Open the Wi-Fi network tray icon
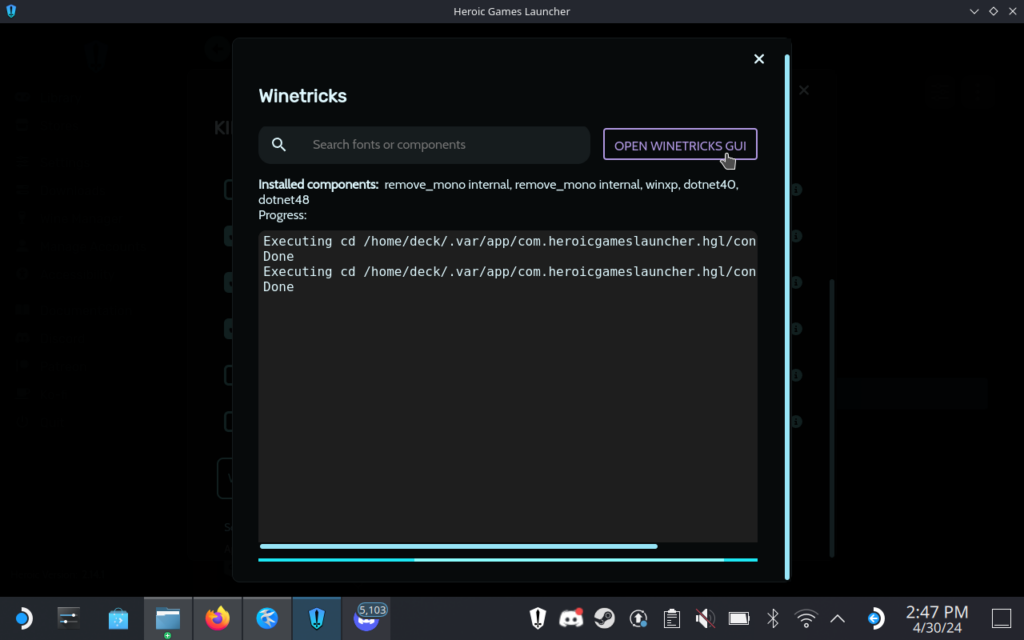Screen dimensions: 1024x640 pyautogui.click(x=806, y=618)
